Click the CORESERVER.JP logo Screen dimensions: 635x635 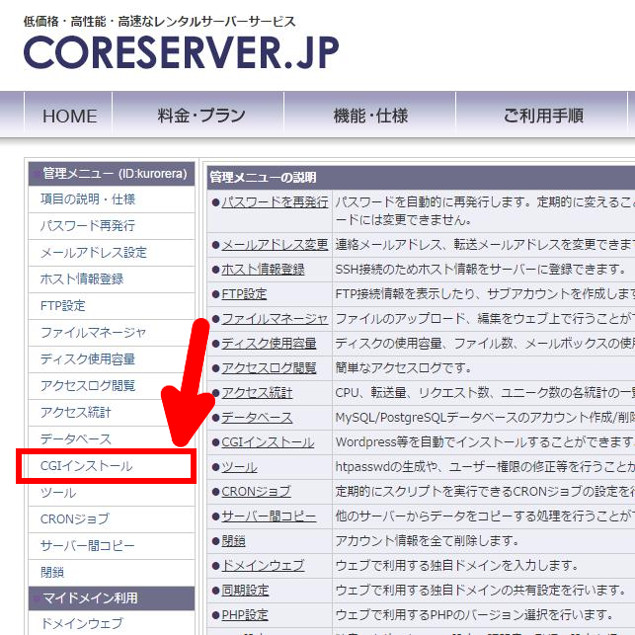pos(181,53)
